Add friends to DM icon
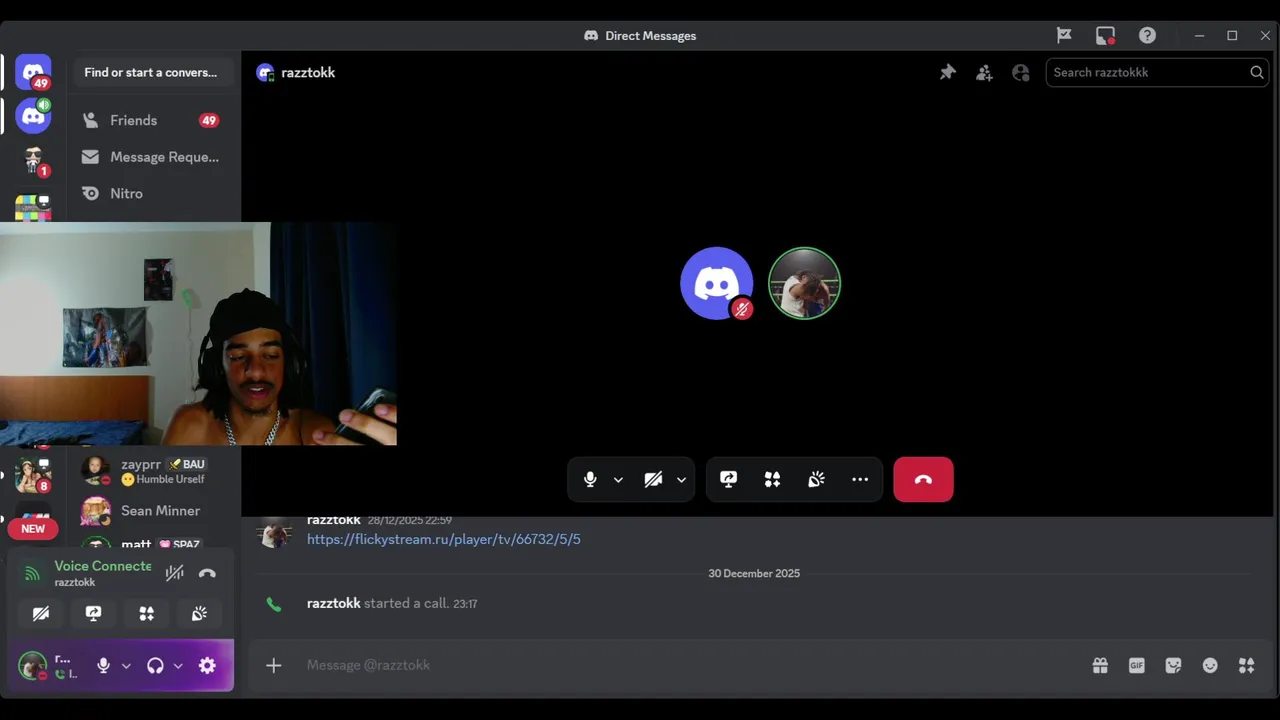The width and height of the screenshot is (1280, 720). (x=984, y=72)
